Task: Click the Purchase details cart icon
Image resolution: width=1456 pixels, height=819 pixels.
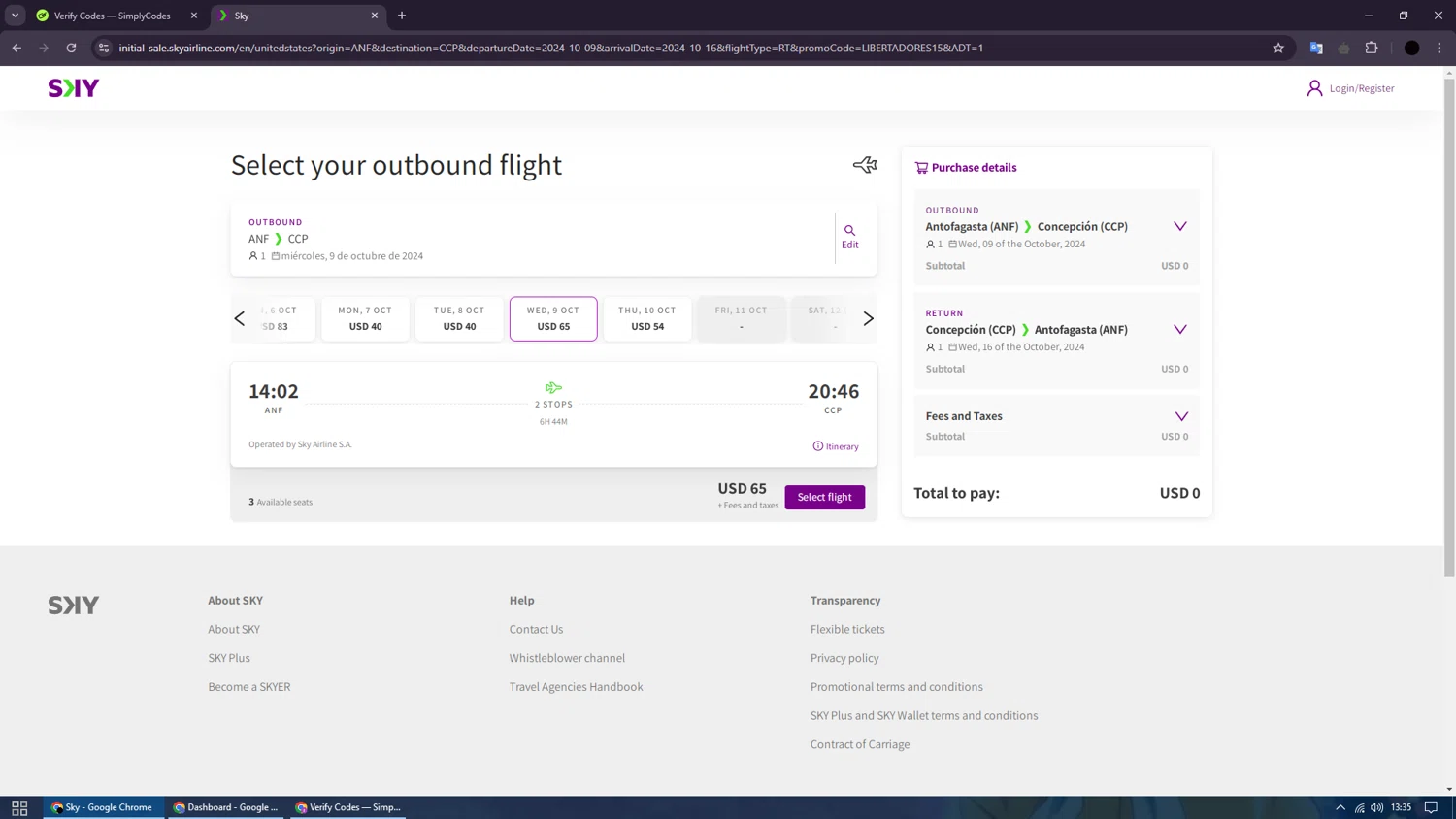Action: 921,168
